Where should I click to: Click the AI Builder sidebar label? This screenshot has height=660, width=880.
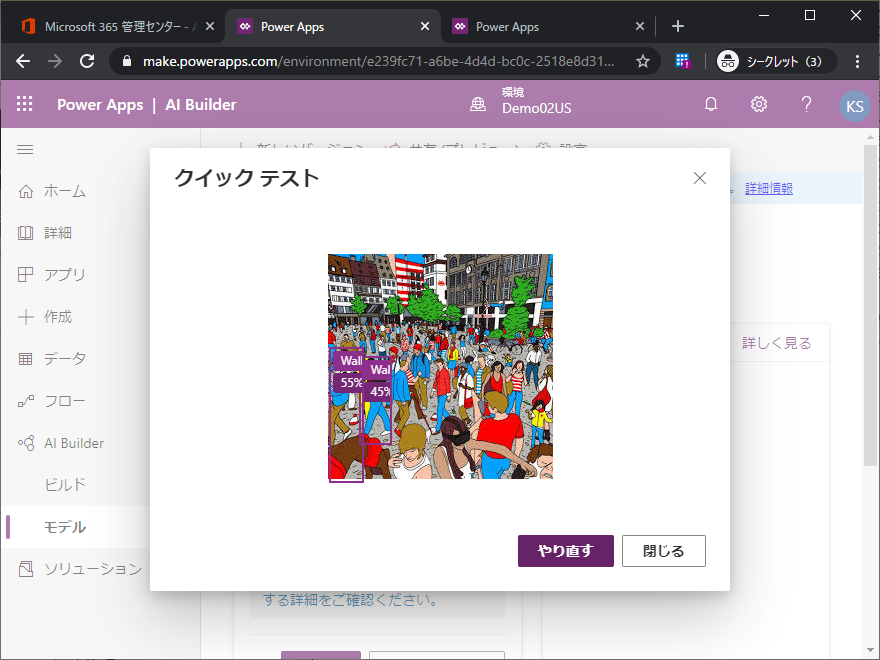coord(74,443)
